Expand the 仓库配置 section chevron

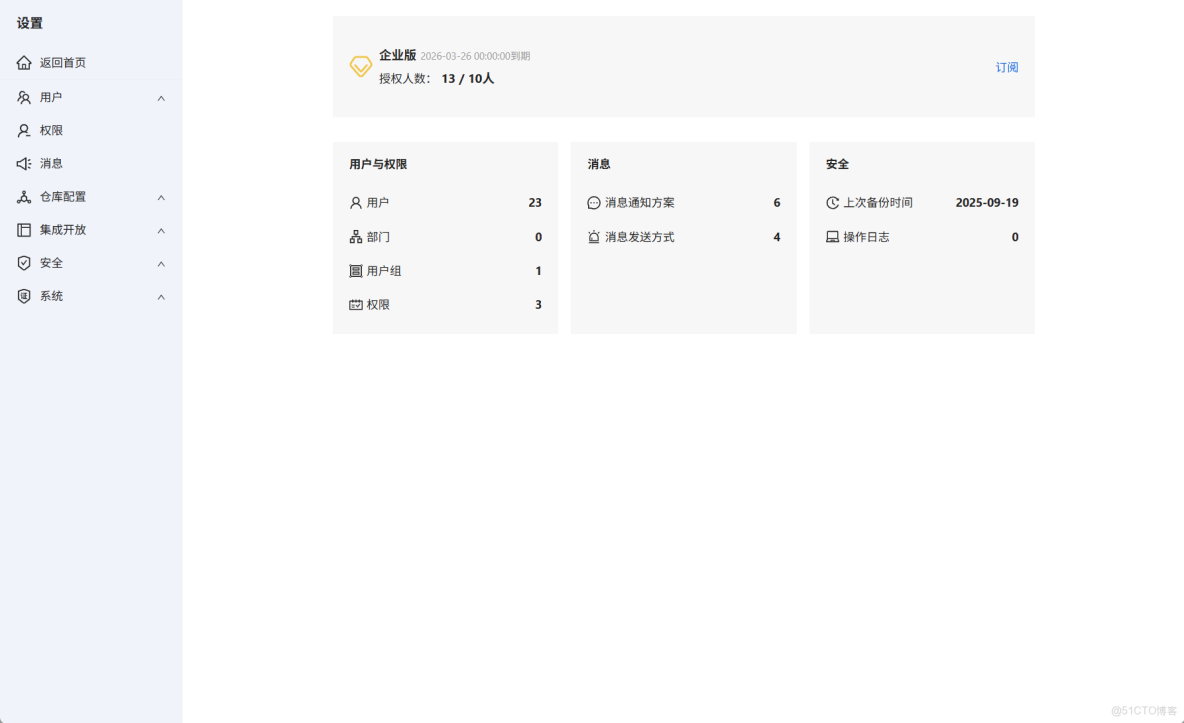click(x=161, y=197)
